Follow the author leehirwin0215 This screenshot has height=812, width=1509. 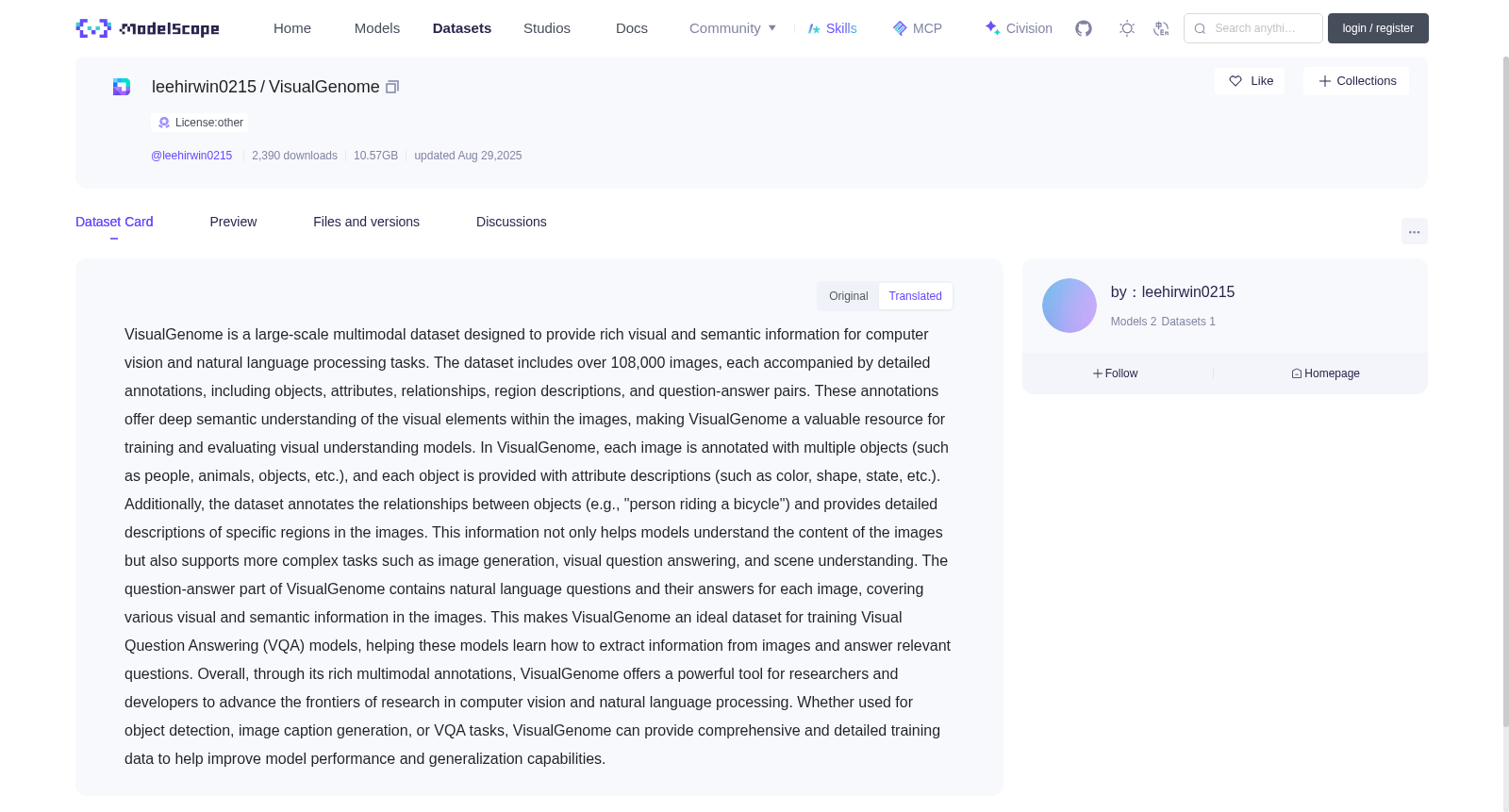coord(1115,373)
